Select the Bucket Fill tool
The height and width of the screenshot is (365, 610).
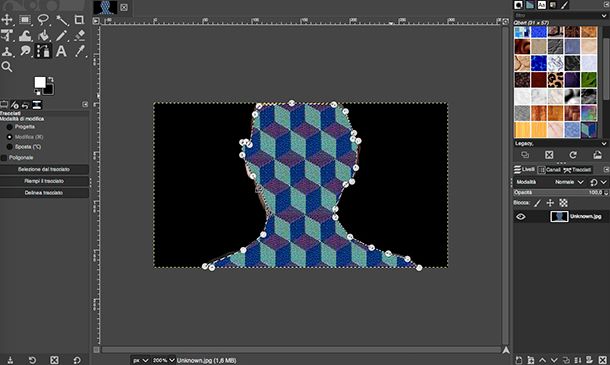[43, 35]
